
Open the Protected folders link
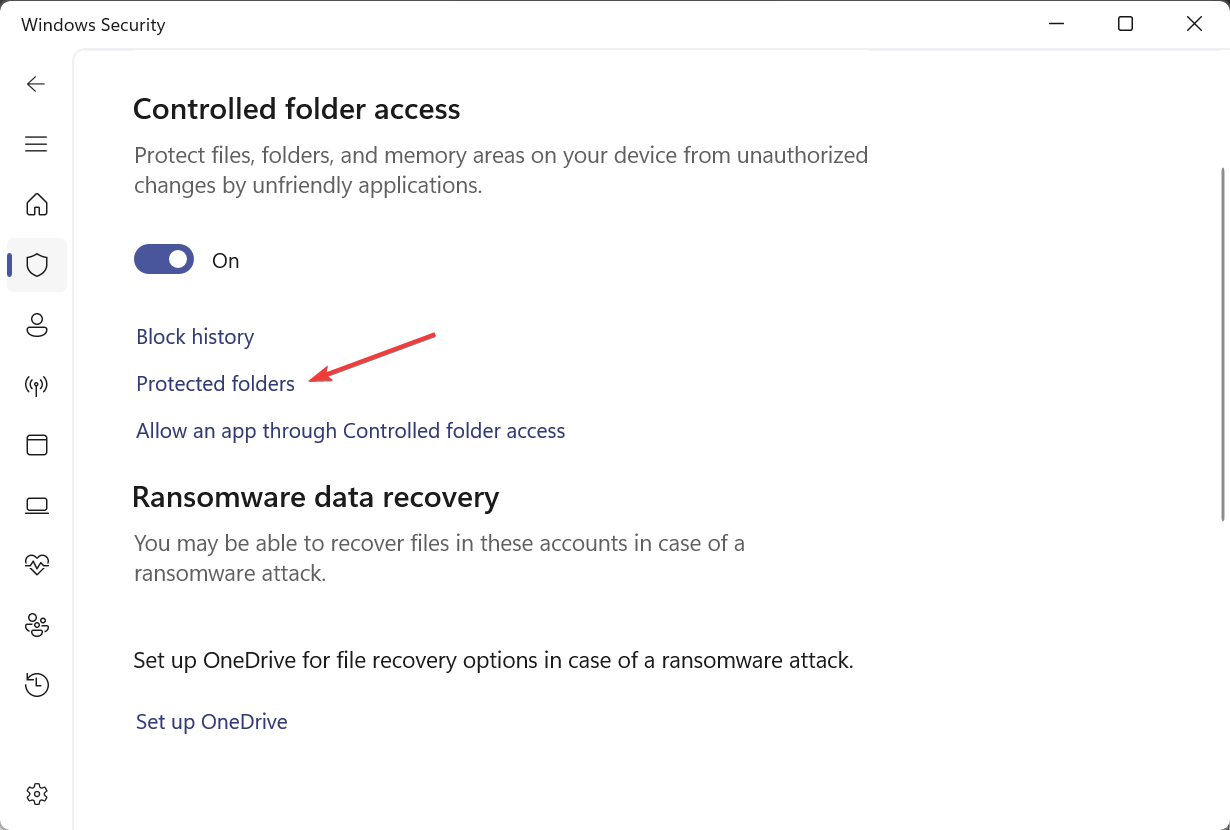216,384
